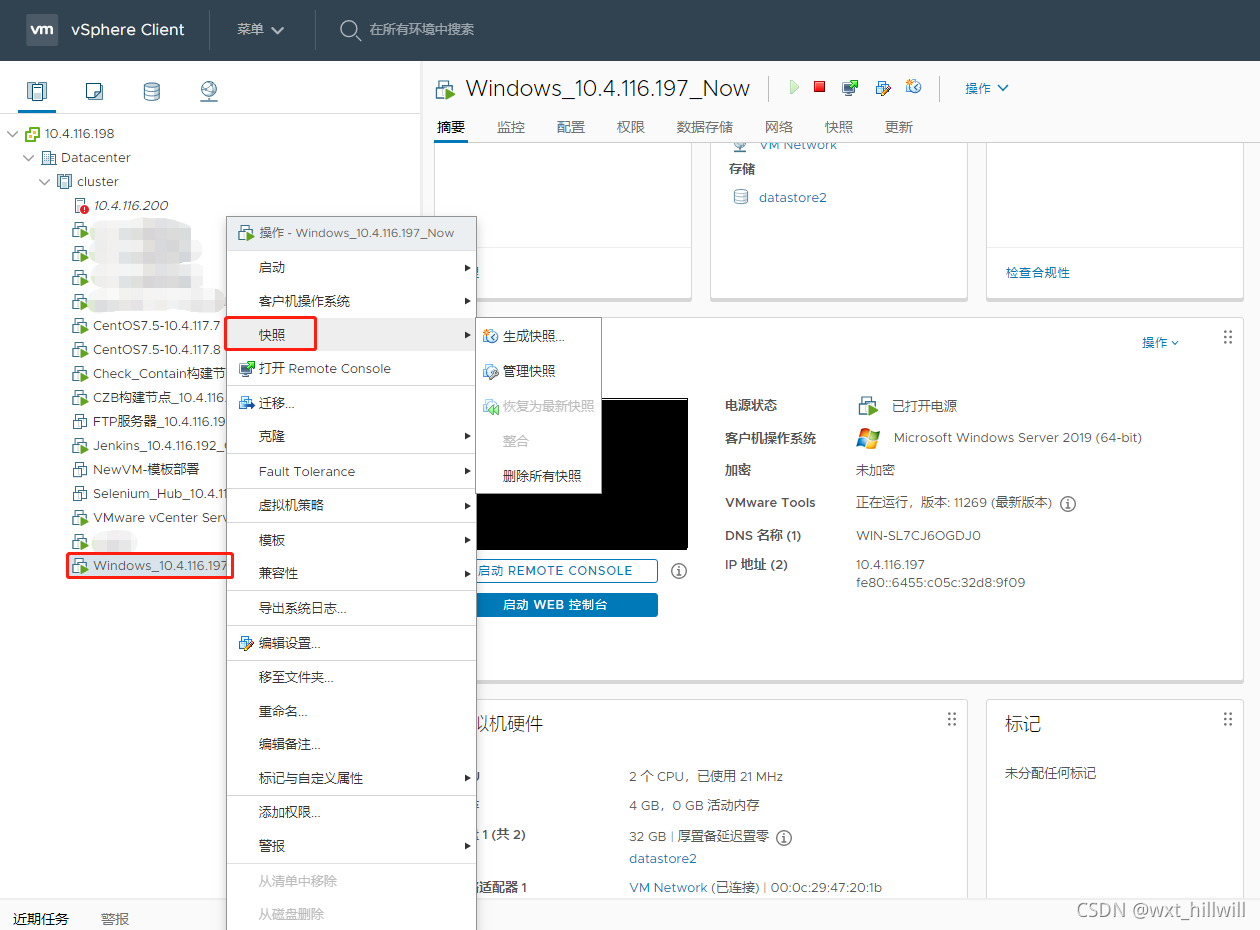Click the info icon beside VMware Tools version
1260x930 pixels.
coord(1068,504)
